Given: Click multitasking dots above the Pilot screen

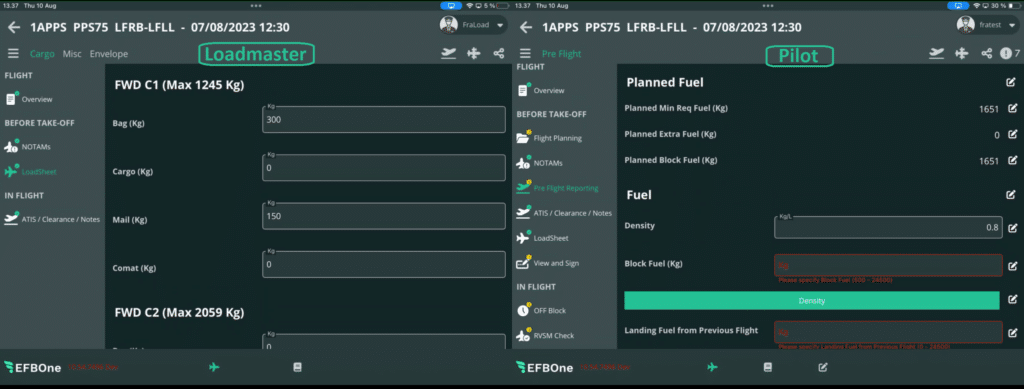Looking at the screenshot, I should point(768,5).
